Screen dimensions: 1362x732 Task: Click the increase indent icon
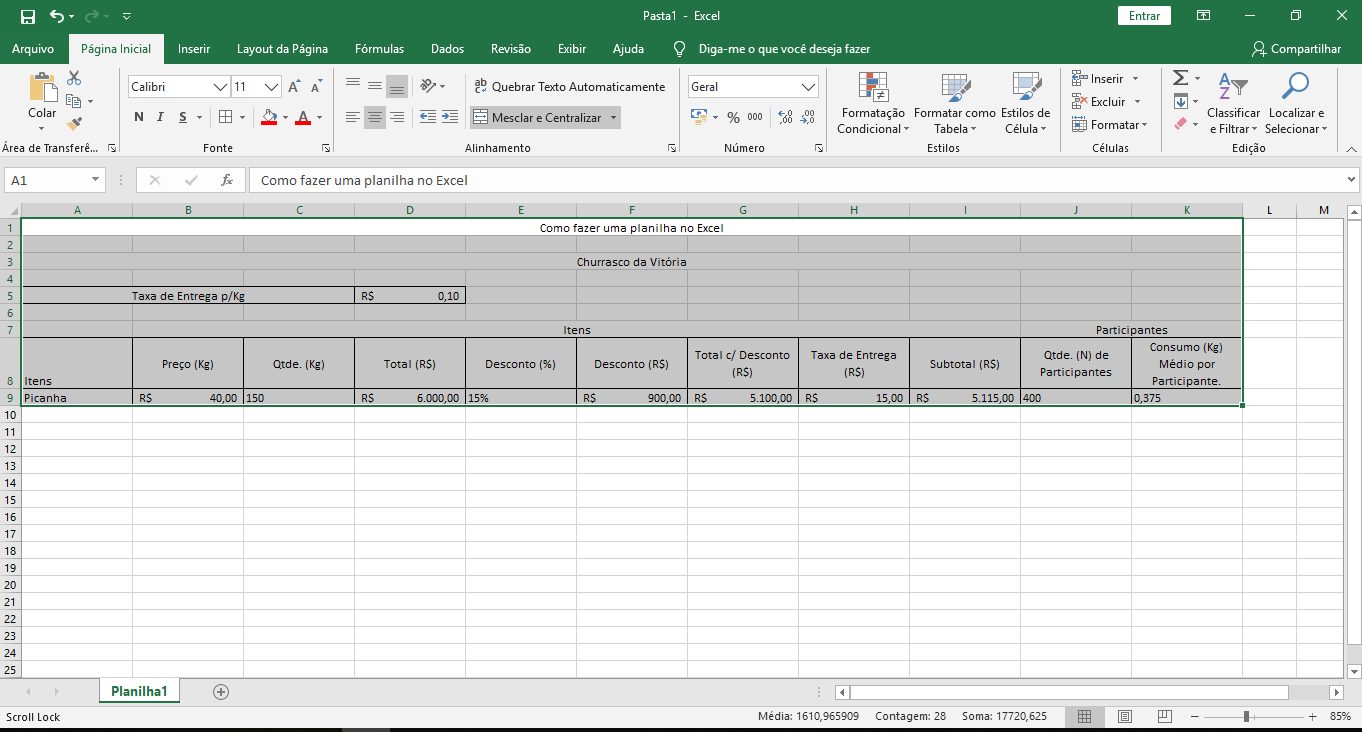pos(450,117)
